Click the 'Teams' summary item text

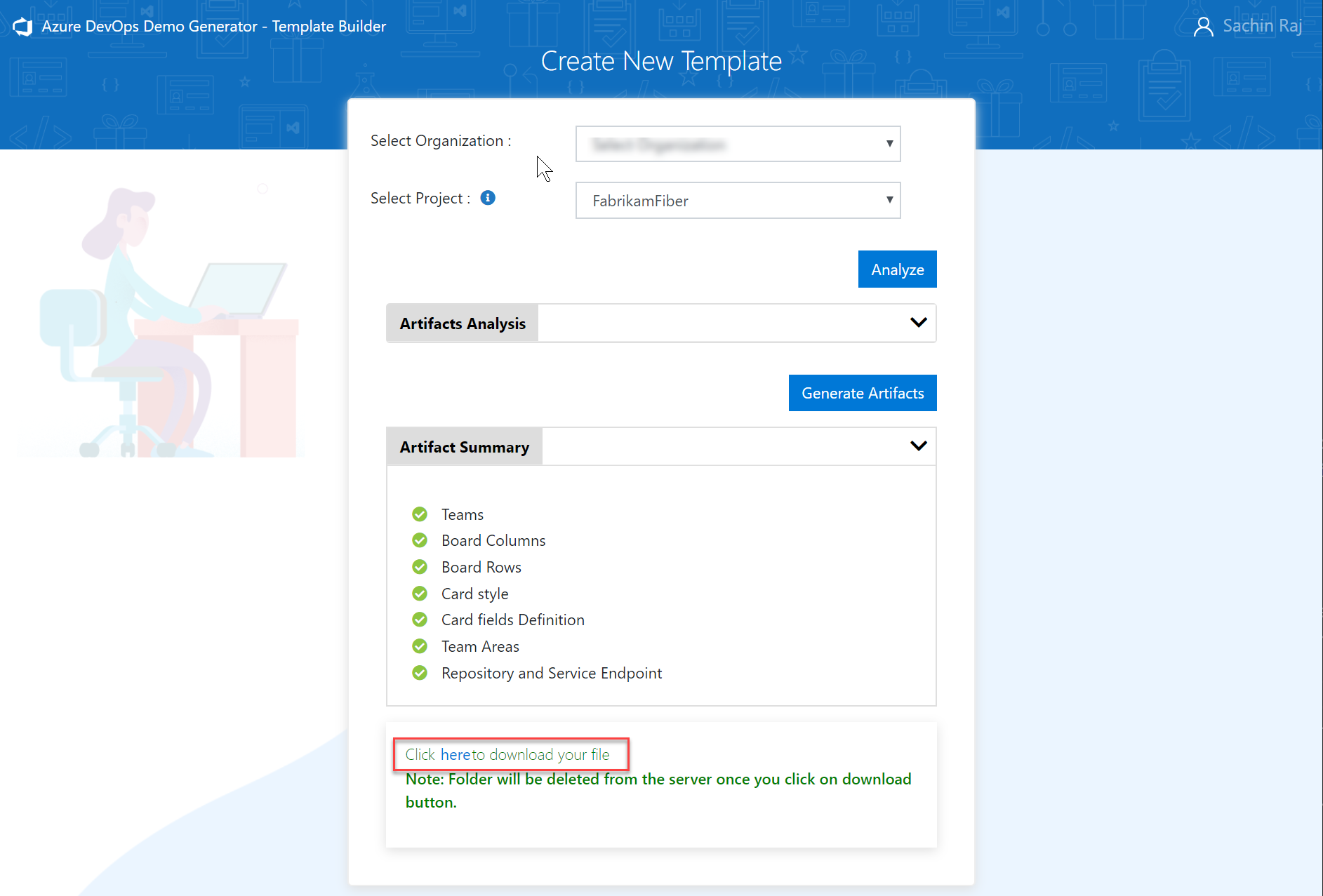[x=463, y=514]
